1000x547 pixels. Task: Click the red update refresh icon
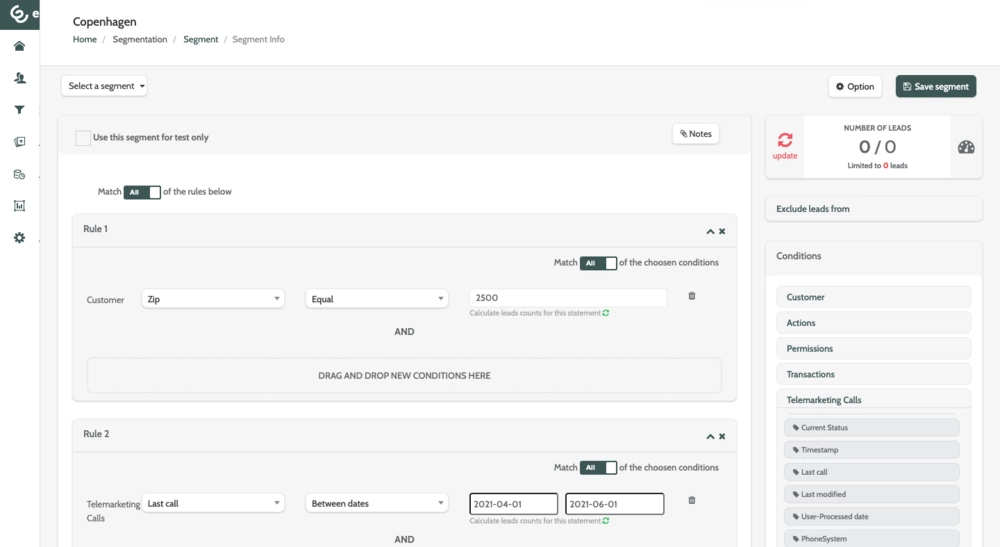coord(785,141)
